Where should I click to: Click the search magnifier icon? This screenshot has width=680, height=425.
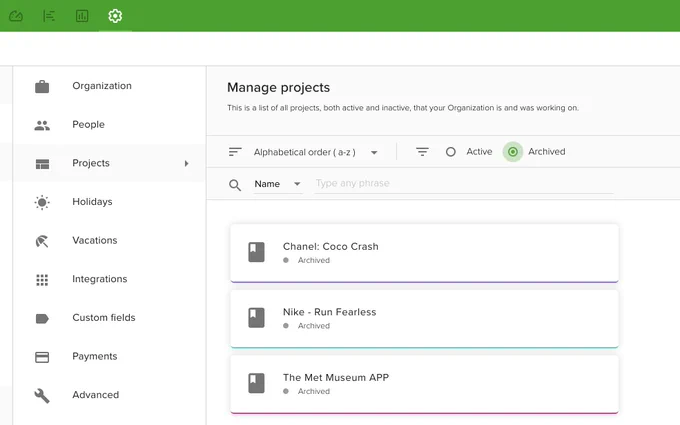(x=235, y=185)
